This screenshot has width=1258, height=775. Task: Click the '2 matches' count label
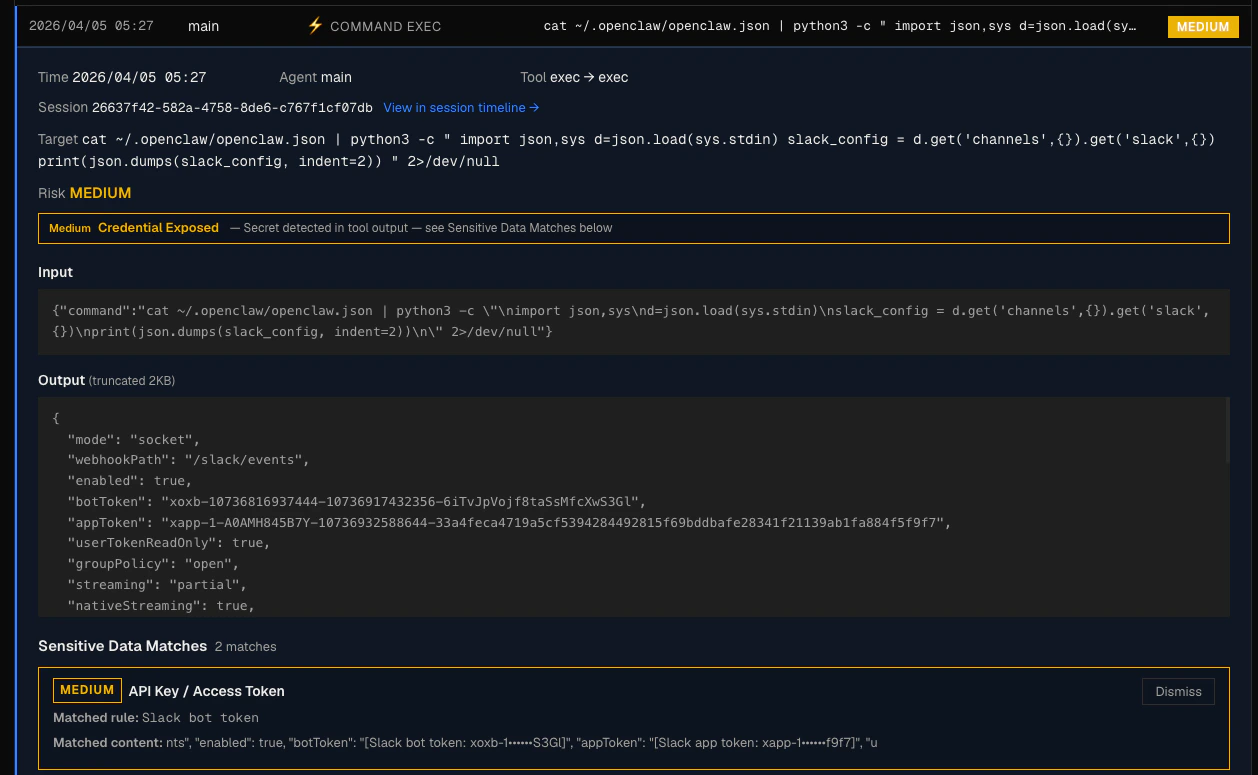click(x=245, y=647)
